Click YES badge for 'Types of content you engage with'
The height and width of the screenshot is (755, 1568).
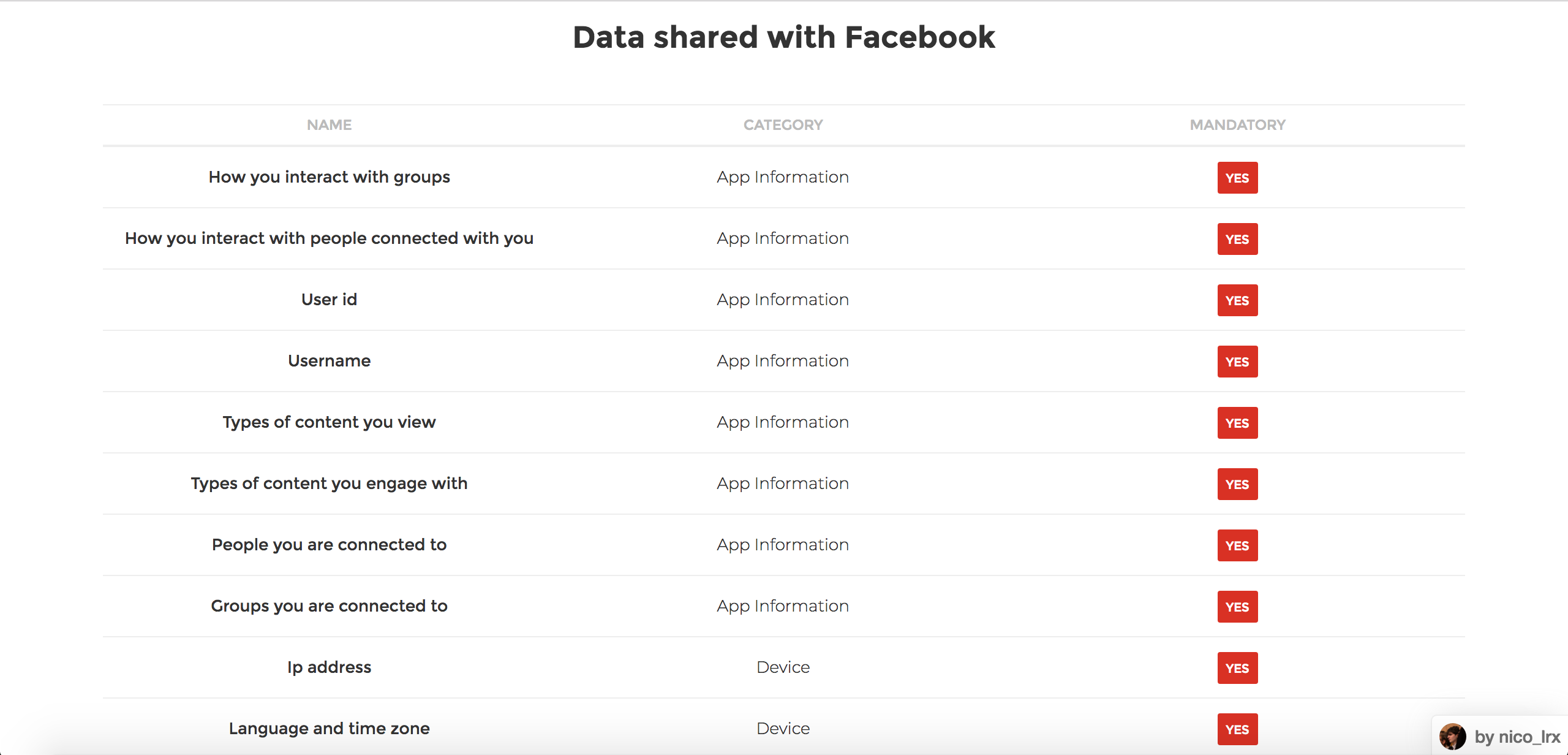pos(1237,484)
